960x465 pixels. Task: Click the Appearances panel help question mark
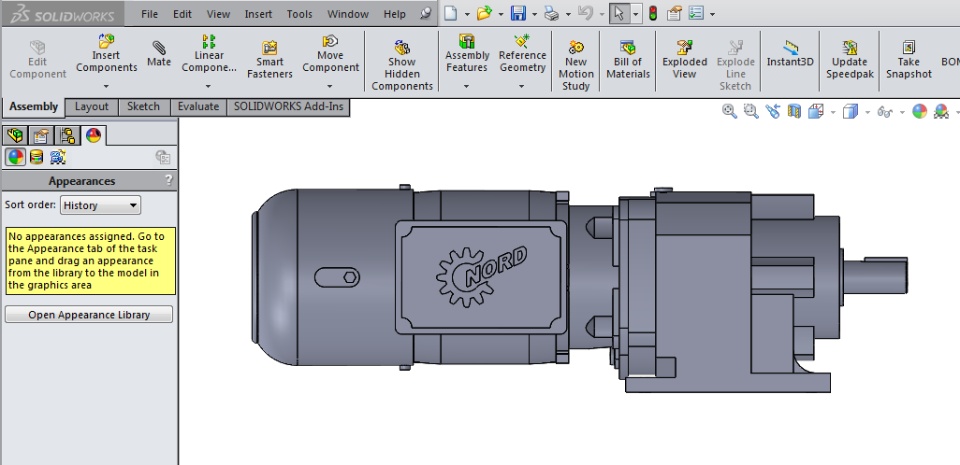click(168, 180)
